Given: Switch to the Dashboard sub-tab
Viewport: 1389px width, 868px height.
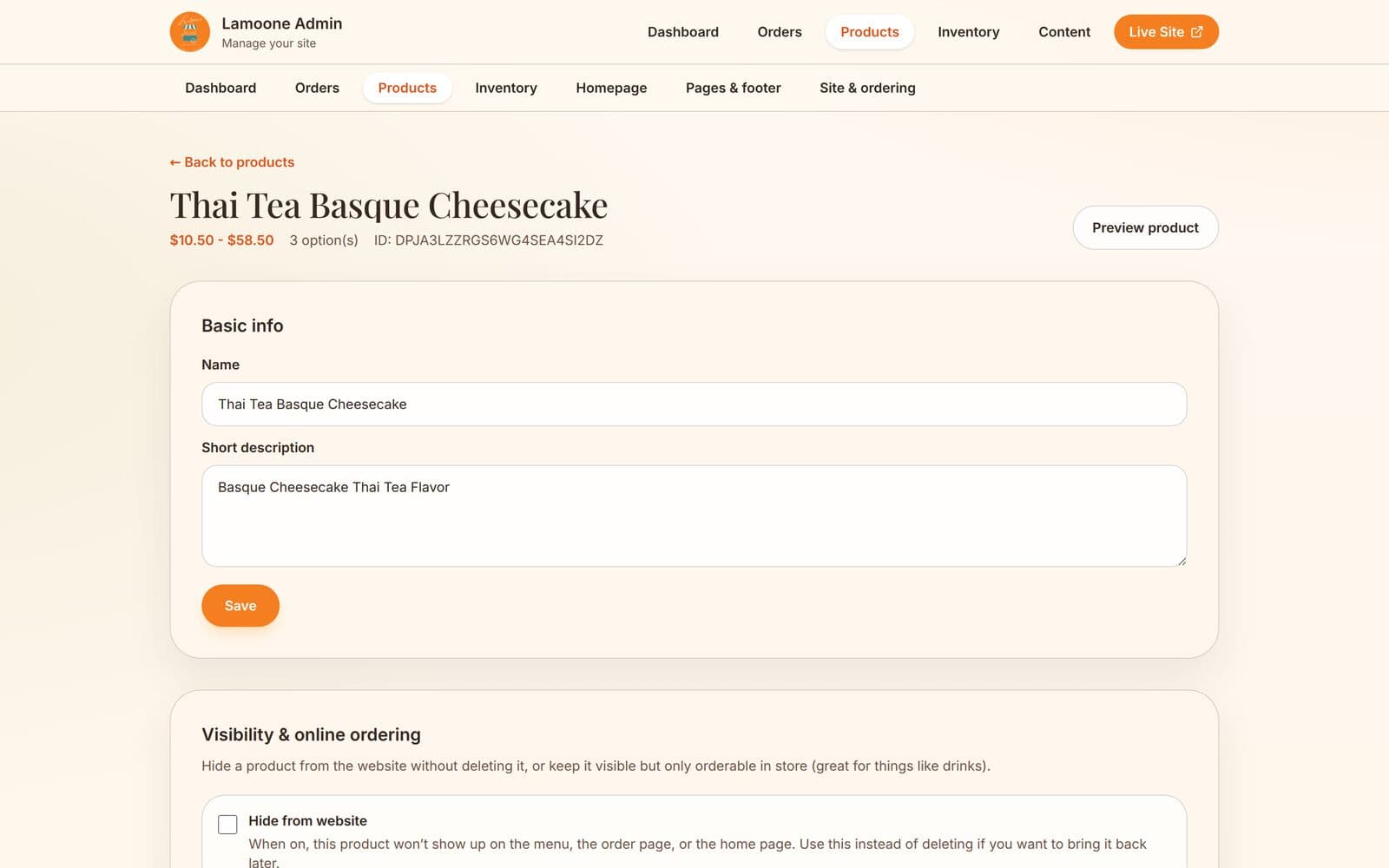Looking at the screenshot, I should 221,88.
